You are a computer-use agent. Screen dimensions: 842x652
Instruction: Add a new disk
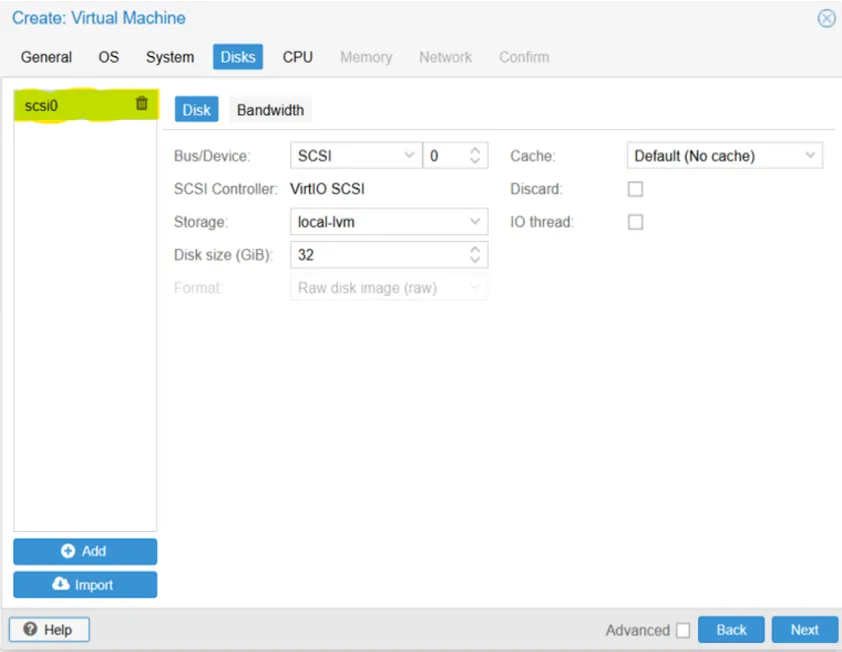pos(85,552)
